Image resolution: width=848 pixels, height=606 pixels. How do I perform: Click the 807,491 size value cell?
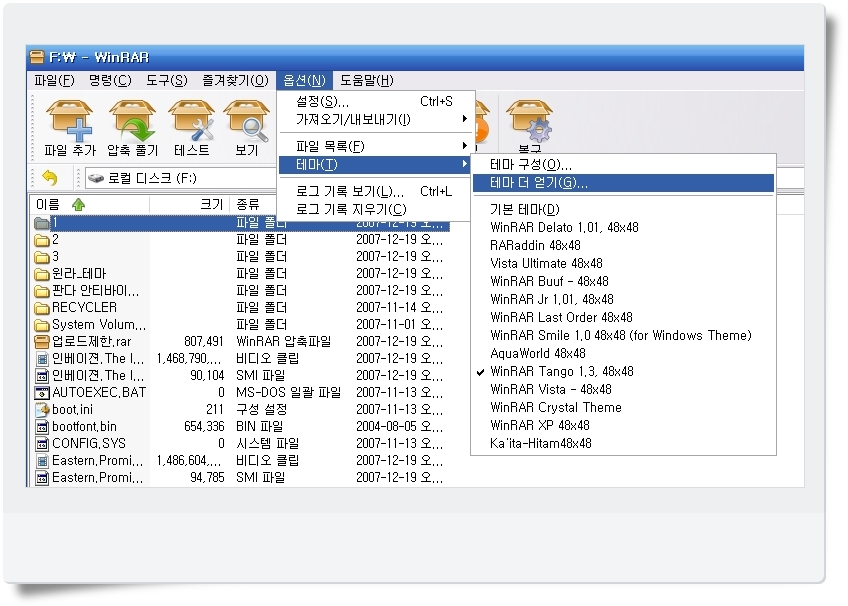point(203,342)
